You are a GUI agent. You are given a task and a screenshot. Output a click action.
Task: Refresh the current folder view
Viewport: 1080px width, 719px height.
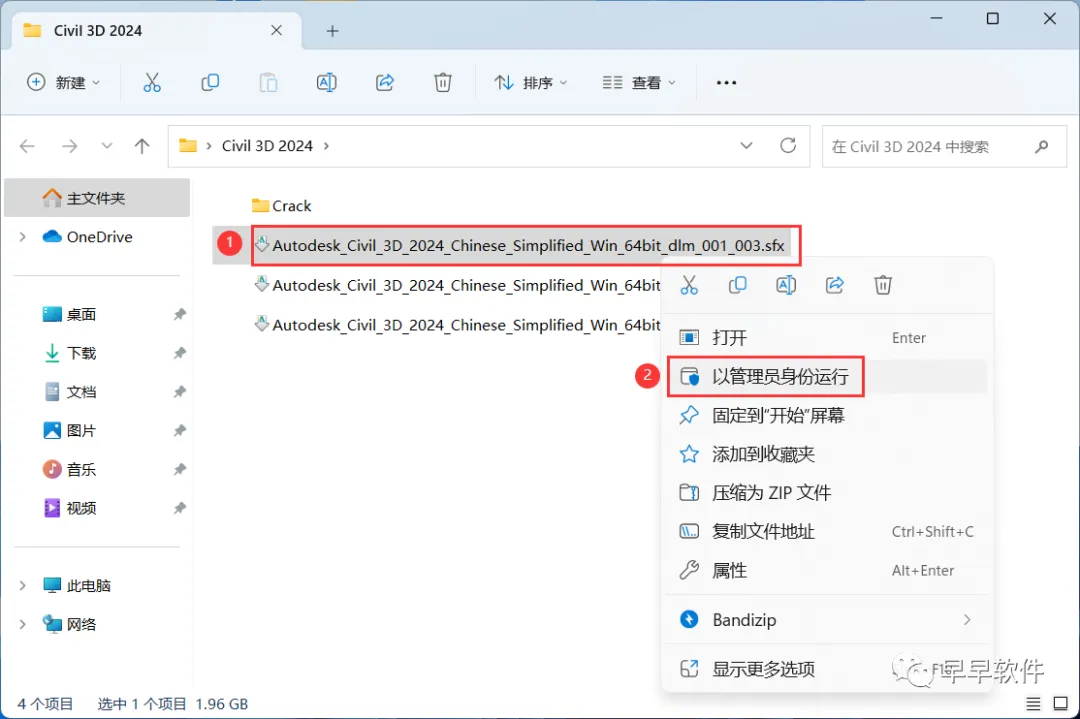point(788,145)
